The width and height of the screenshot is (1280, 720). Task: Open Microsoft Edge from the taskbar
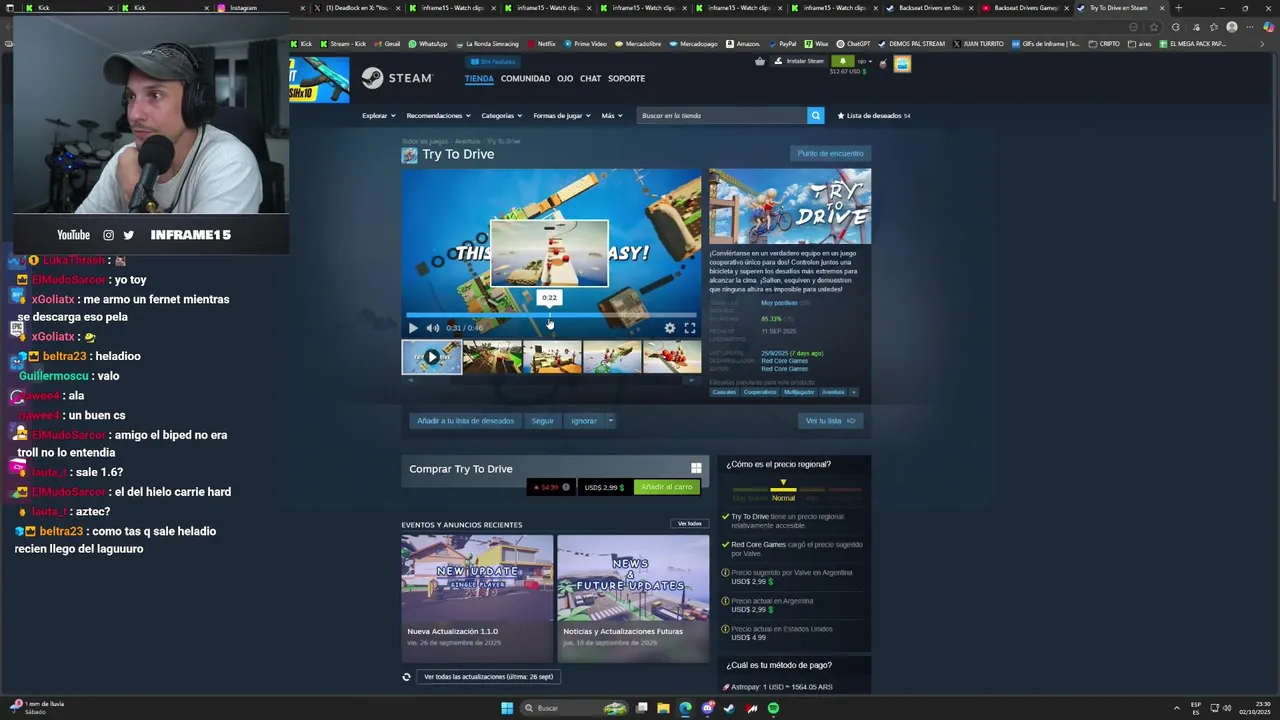685,708
